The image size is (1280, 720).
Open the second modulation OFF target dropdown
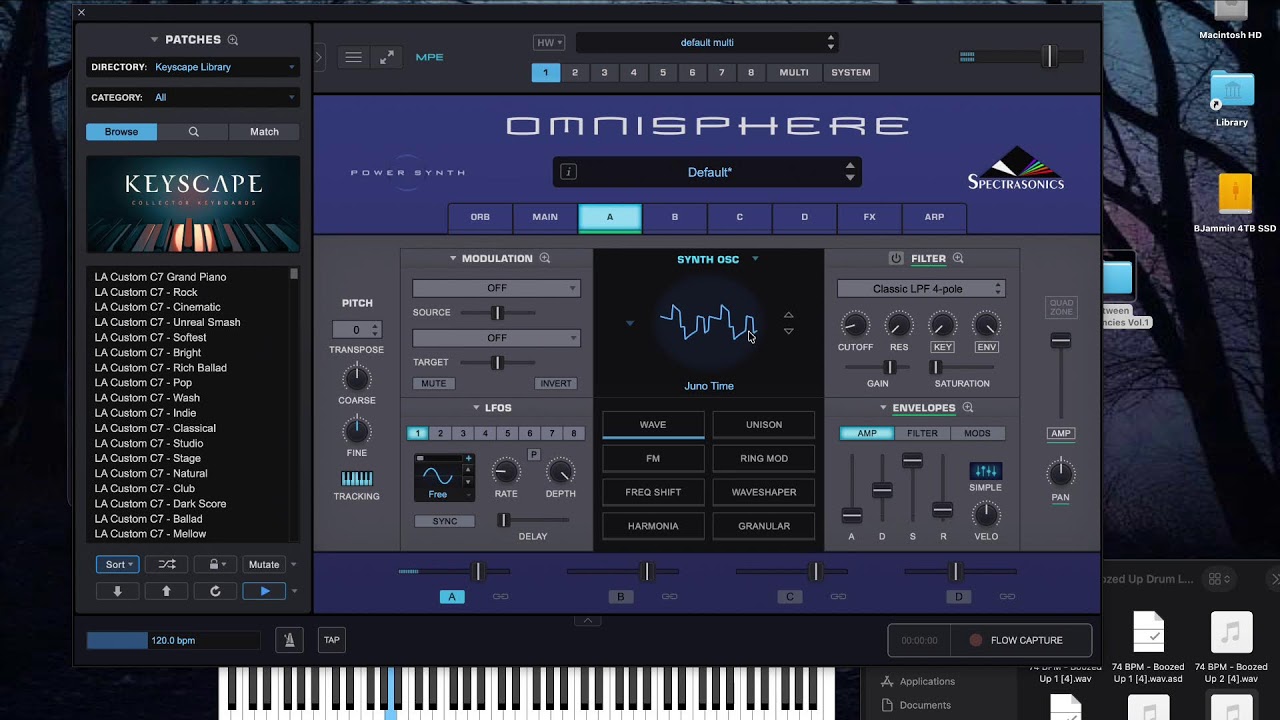point(496,338)
